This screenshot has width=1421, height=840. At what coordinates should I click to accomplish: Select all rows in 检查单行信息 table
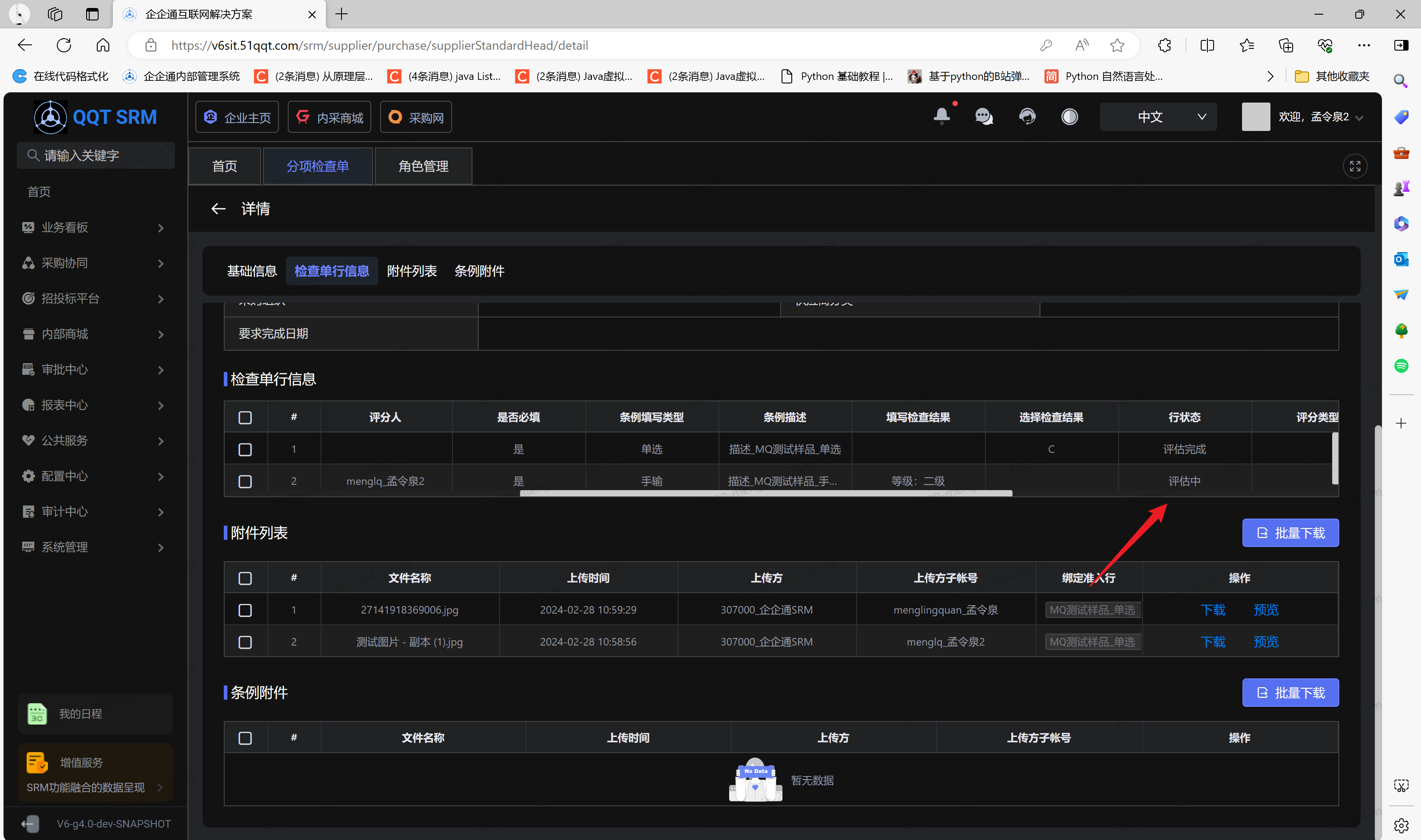pos(245,418)
